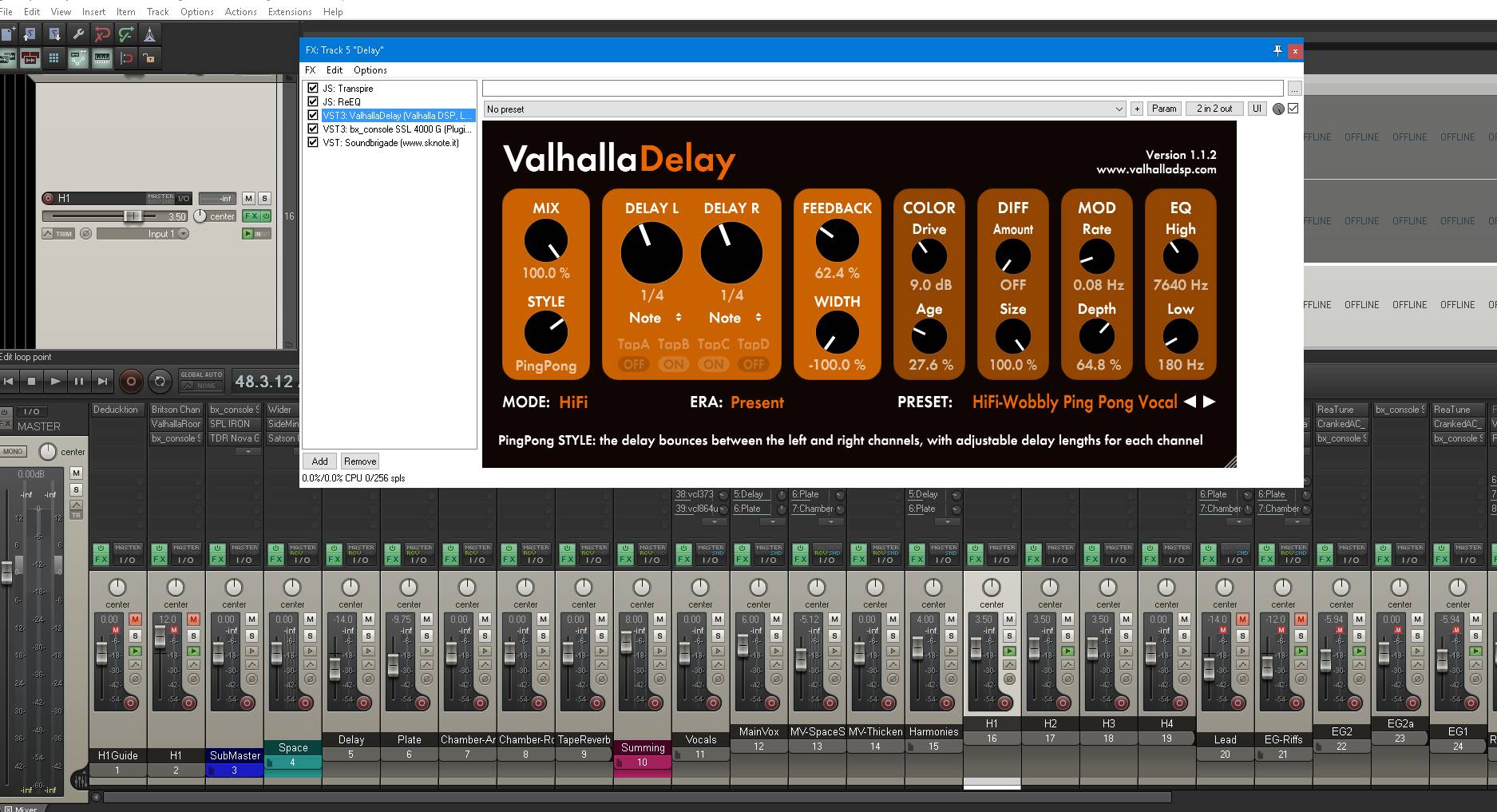
Task: Select the previous preset arrow in ValhallaDelay
Action: pos(1190,402)
